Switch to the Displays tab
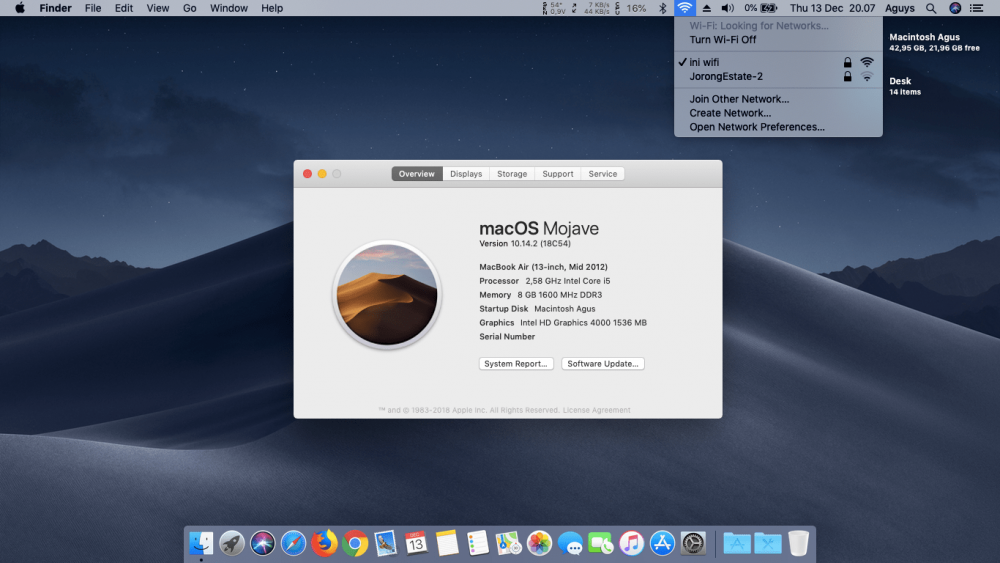The width and height of the screenshot is (1000, 563). click(466, 173)
